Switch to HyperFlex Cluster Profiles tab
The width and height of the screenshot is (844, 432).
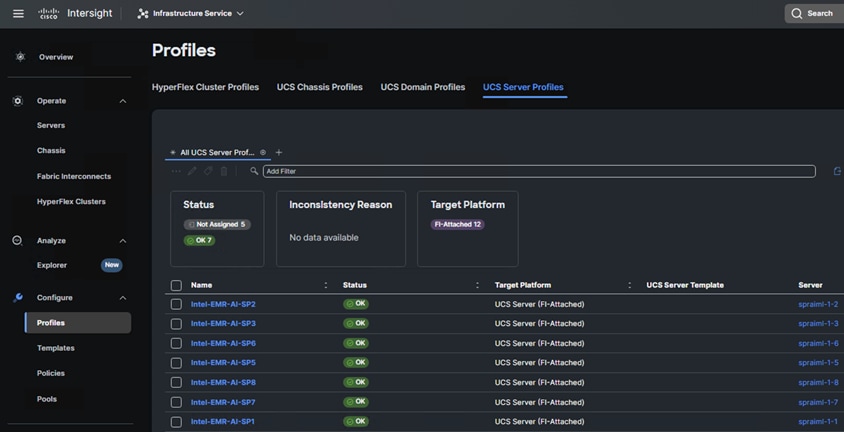click(205, 87)
